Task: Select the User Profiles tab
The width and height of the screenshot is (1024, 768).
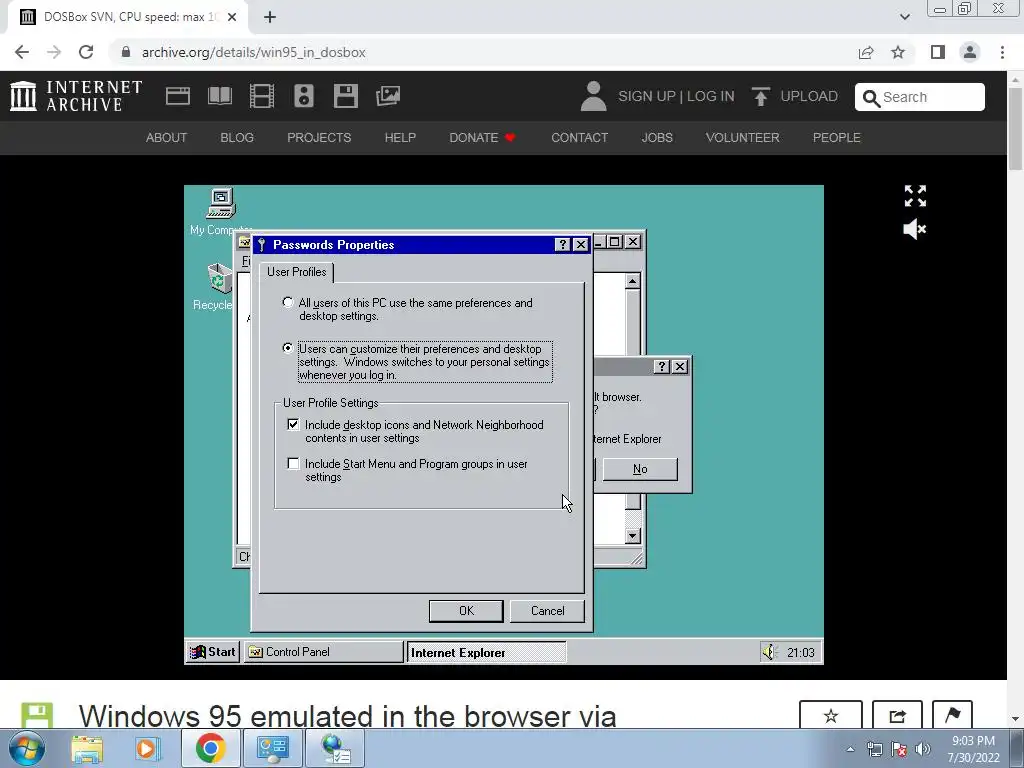Action: point(296,272)
